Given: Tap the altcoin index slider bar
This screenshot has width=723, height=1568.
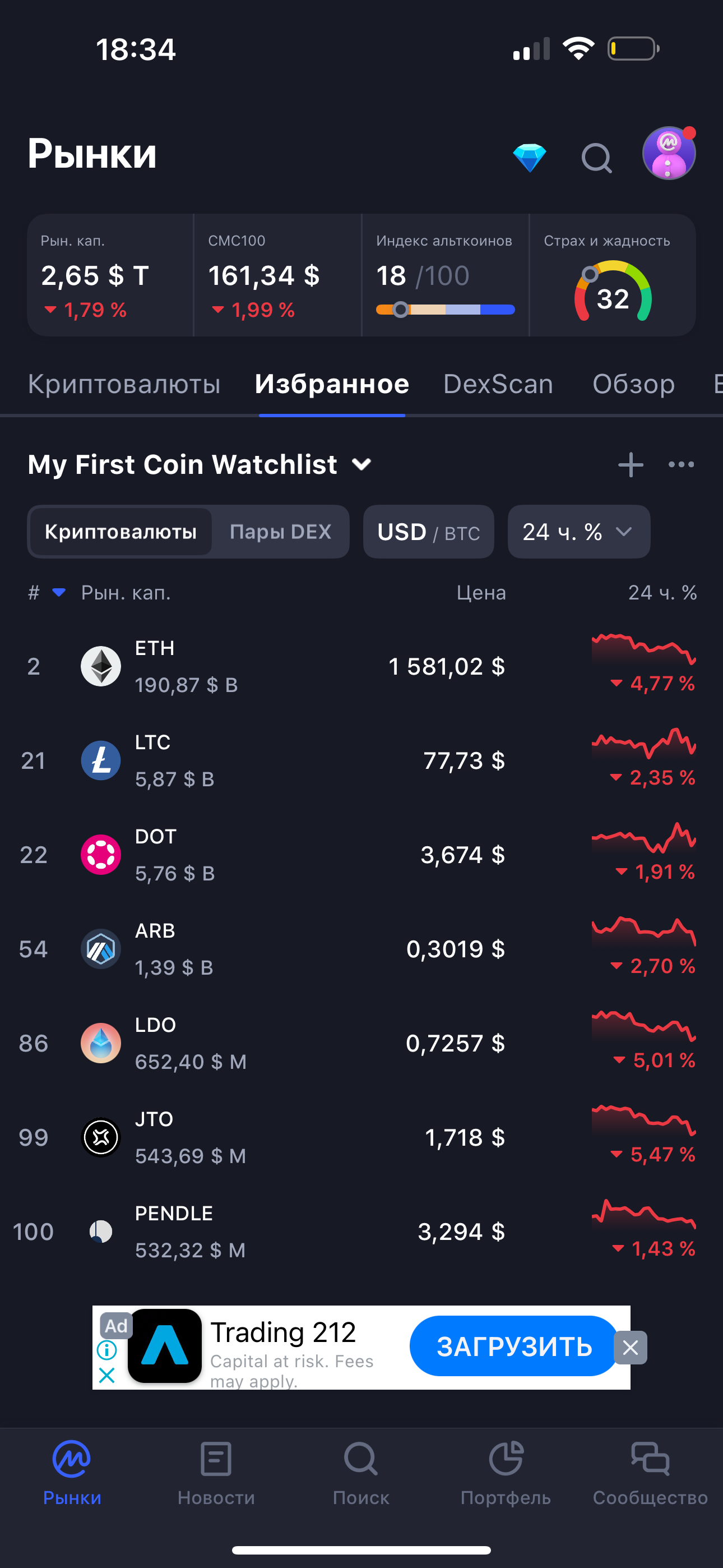Looking at the screenshot, I should tap(445, 310).
